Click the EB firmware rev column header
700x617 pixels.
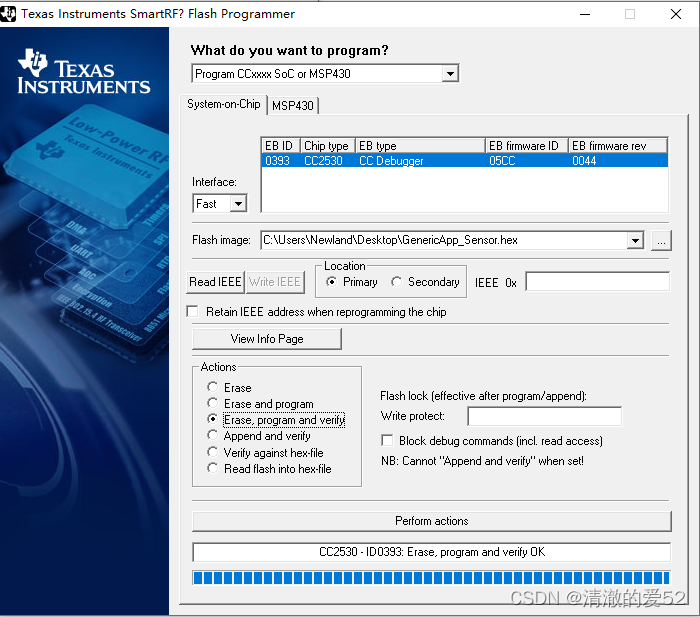click(x=618, y=146)
